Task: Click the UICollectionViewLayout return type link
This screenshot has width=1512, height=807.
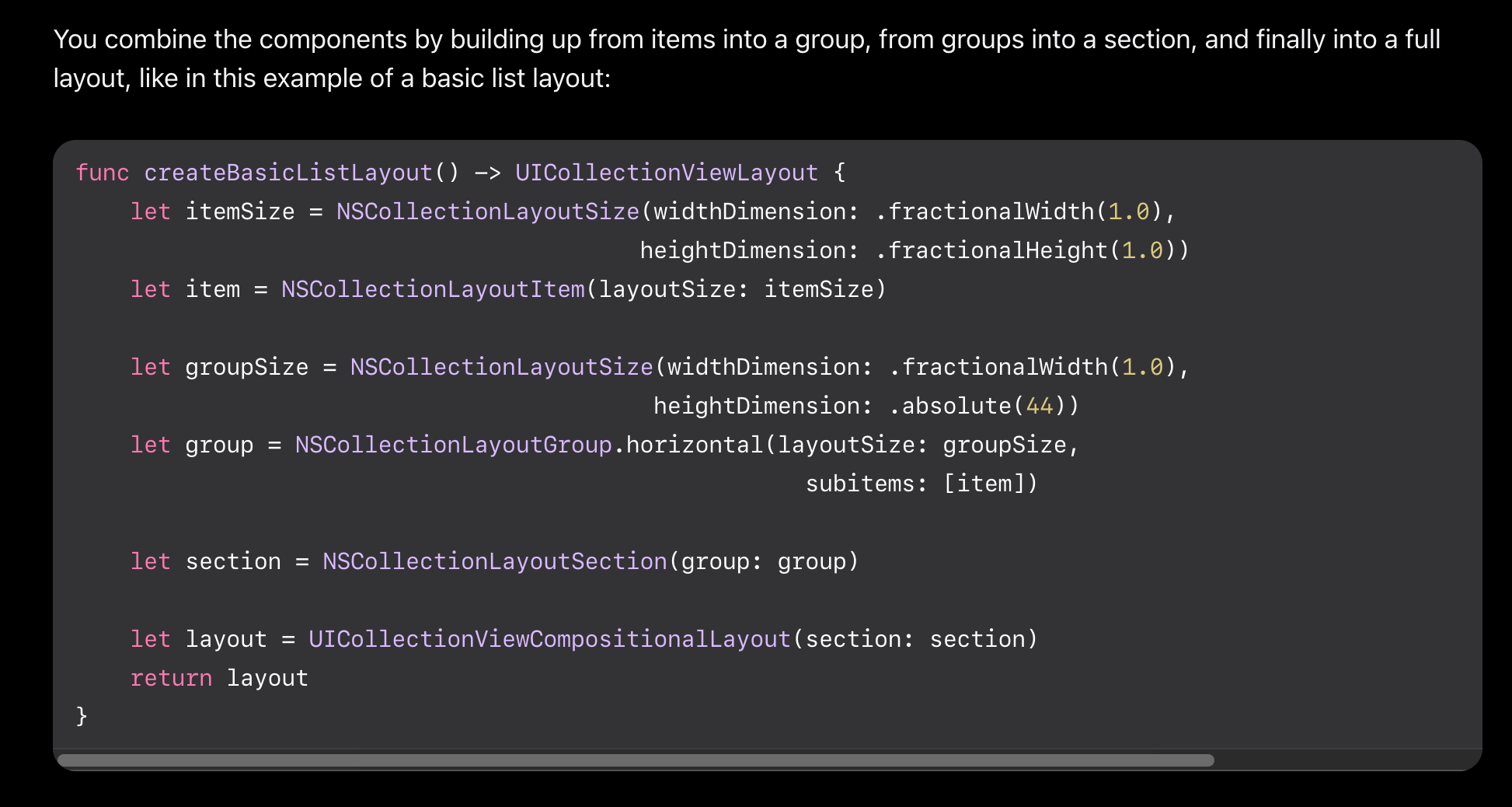Action: click(x=666, y=173)
